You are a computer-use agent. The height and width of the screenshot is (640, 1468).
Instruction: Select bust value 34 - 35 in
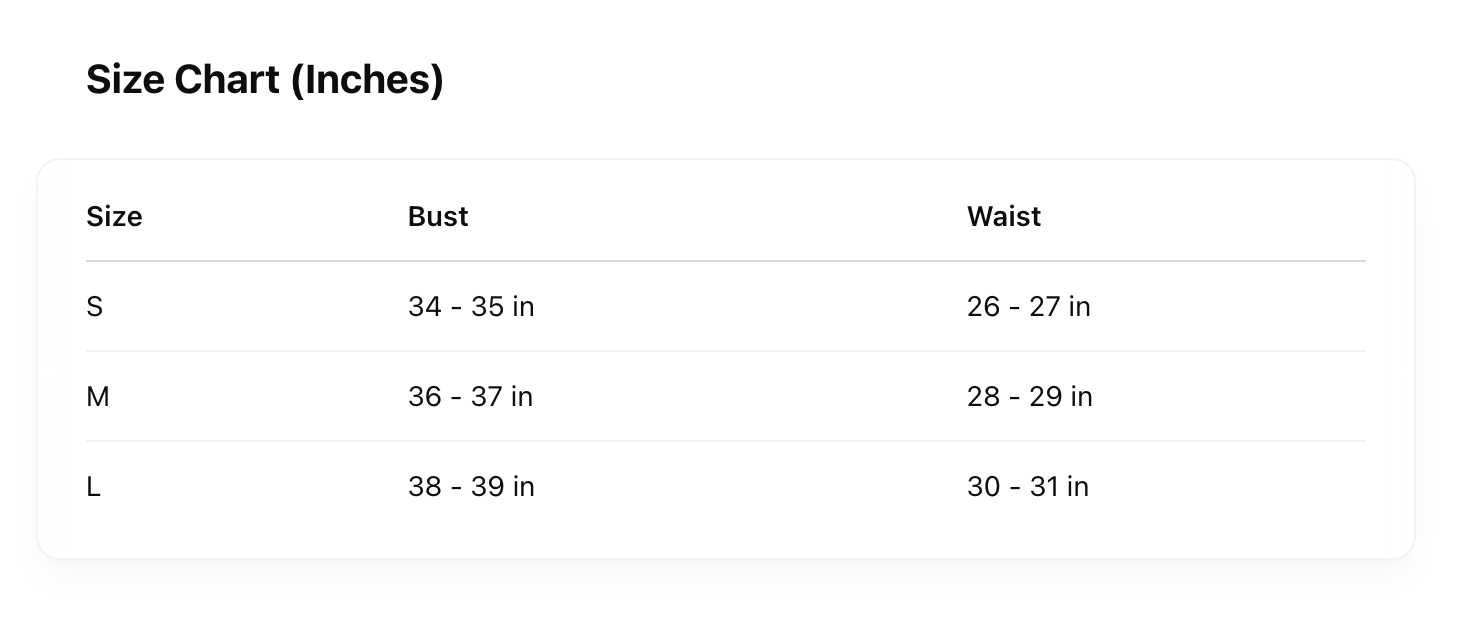click(x=471, y=307)
